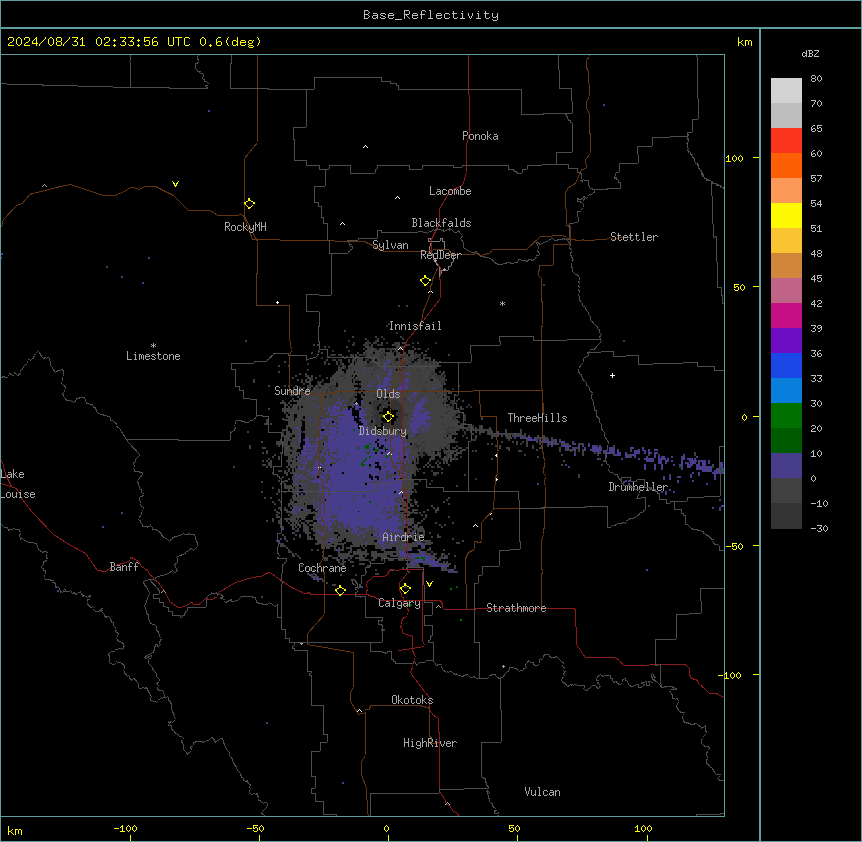The width and height of the screenshot is (862, 842).
Task: Click the yellow diamond marker below Cochrane
Action: pos(340,590)
